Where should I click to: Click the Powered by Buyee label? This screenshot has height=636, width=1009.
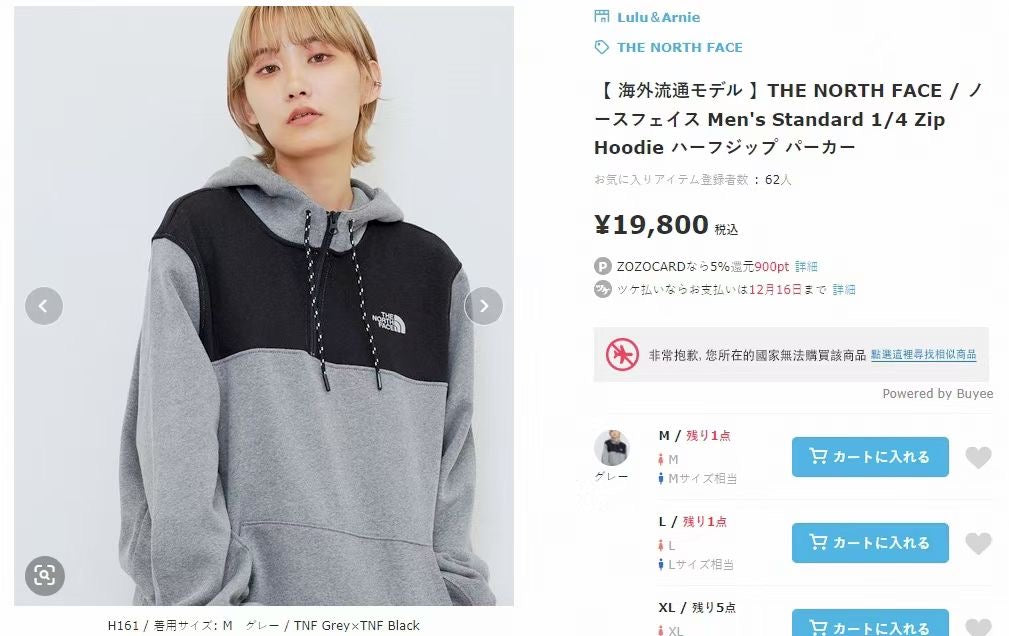click(937, 394)
